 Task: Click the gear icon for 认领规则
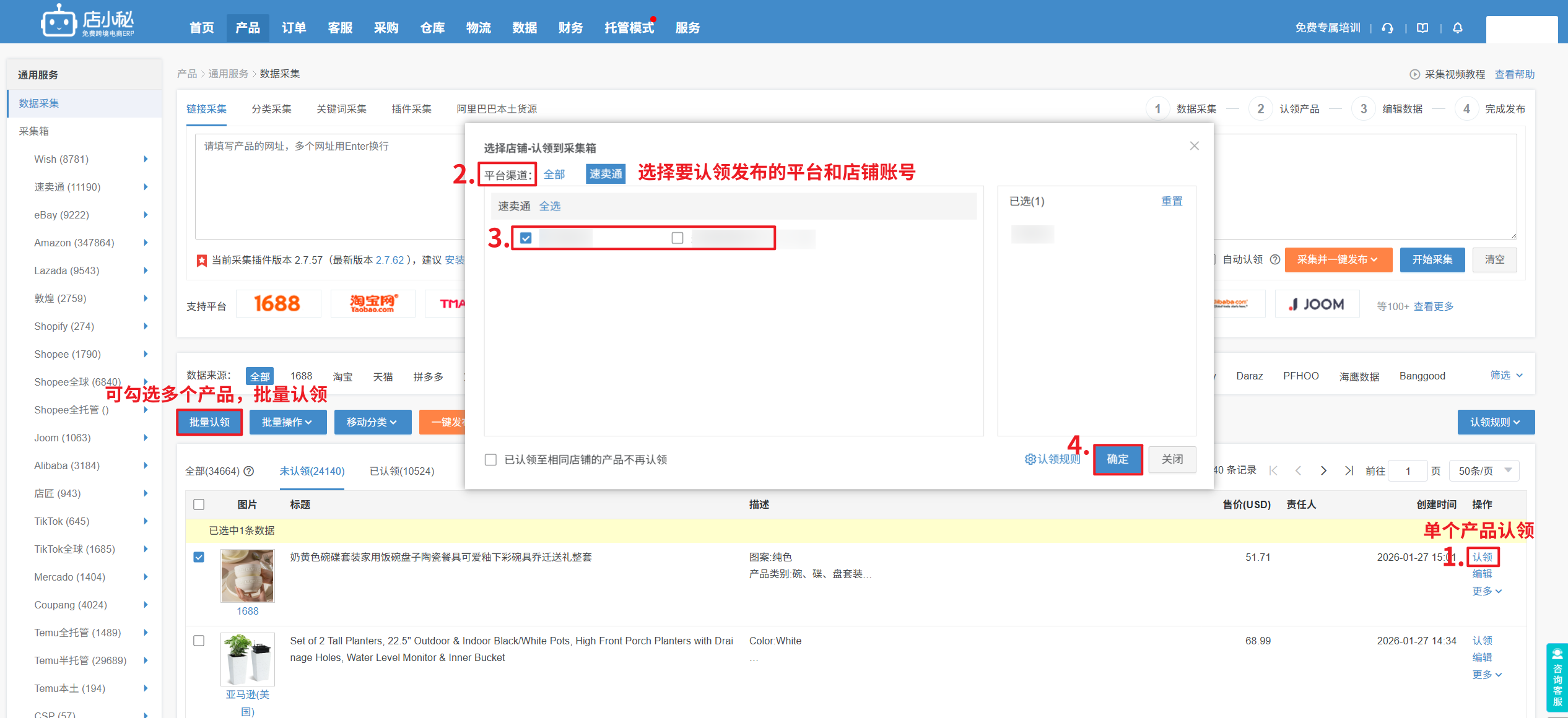[x=1030, y=459]
